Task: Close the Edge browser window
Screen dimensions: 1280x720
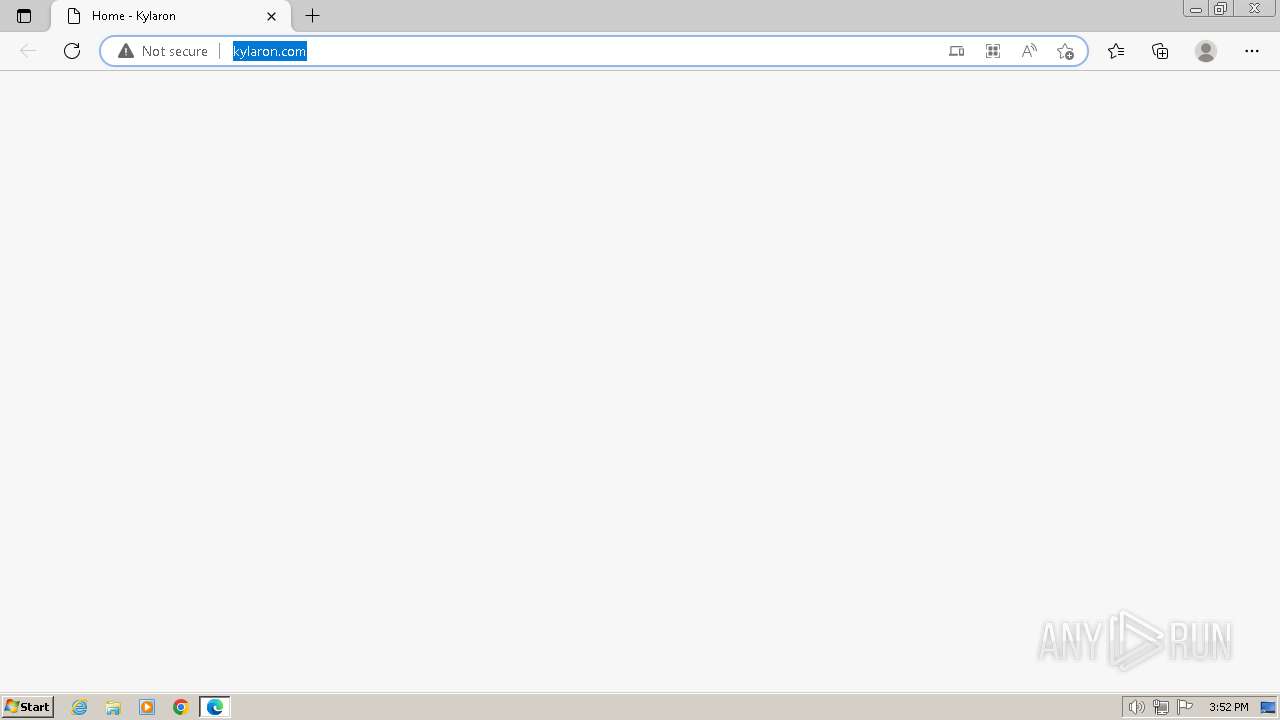Action: [x=1254, y=8]
